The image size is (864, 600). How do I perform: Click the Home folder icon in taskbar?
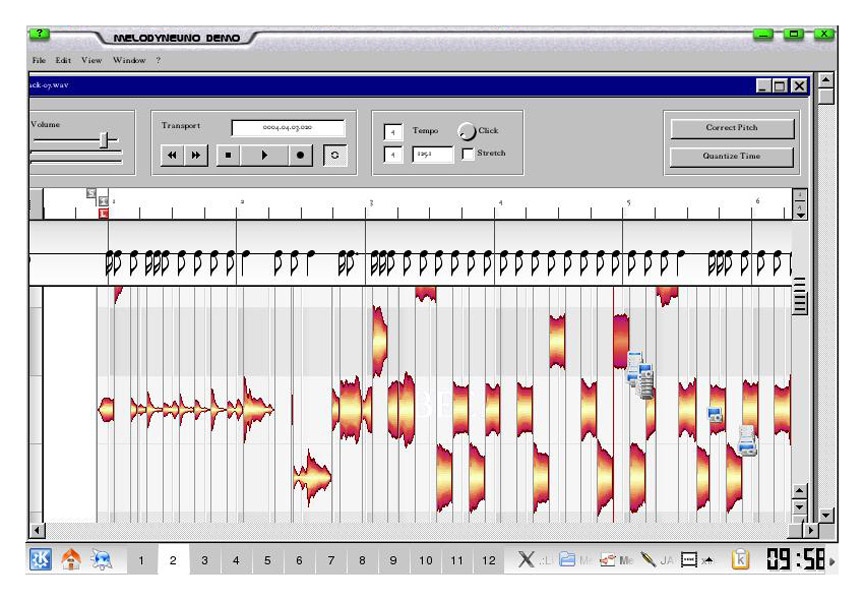[x=71, y=560]
